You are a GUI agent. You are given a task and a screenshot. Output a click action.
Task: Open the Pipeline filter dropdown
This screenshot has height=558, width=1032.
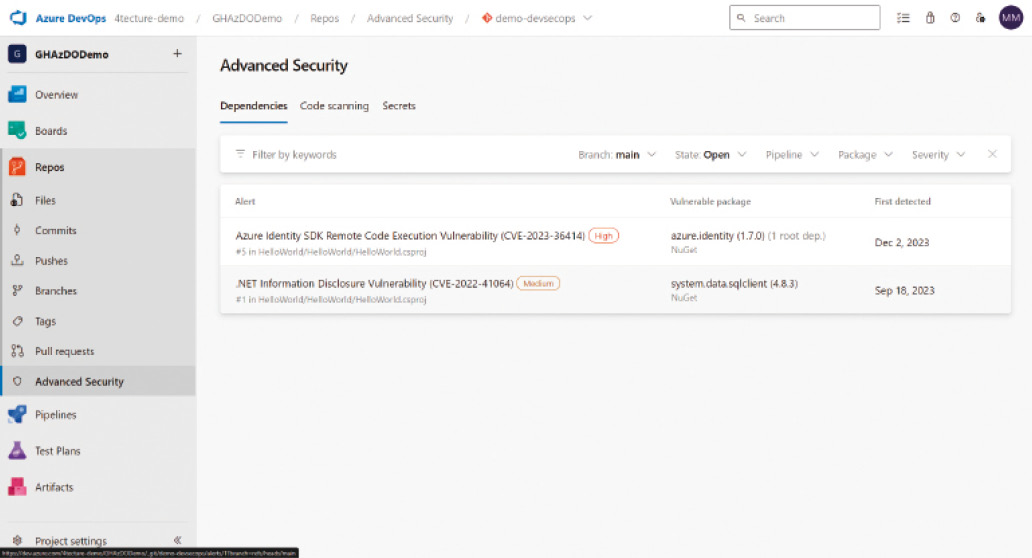[x=792, y=155]
